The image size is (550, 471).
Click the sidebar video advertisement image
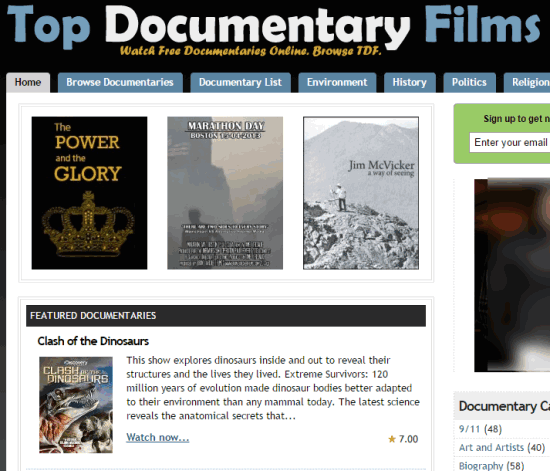pos(512,275)
